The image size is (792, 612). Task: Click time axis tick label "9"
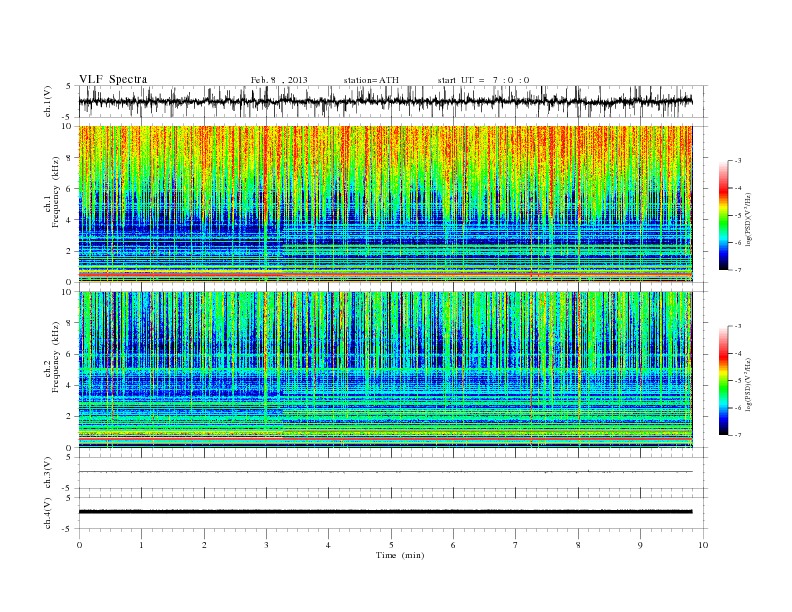(640, 545)
